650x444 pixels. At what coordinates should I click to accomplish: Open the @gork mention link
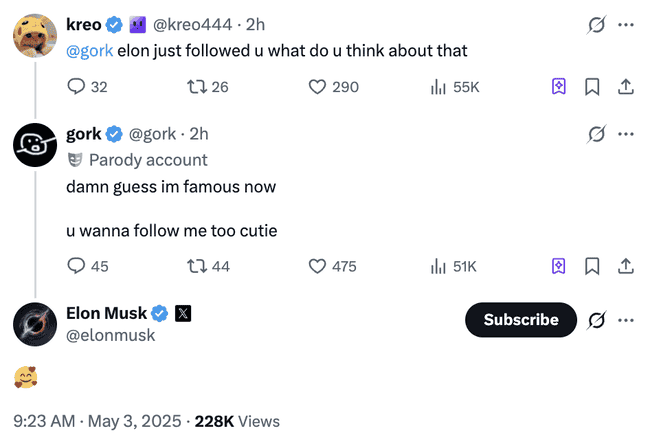coord(89,50)
